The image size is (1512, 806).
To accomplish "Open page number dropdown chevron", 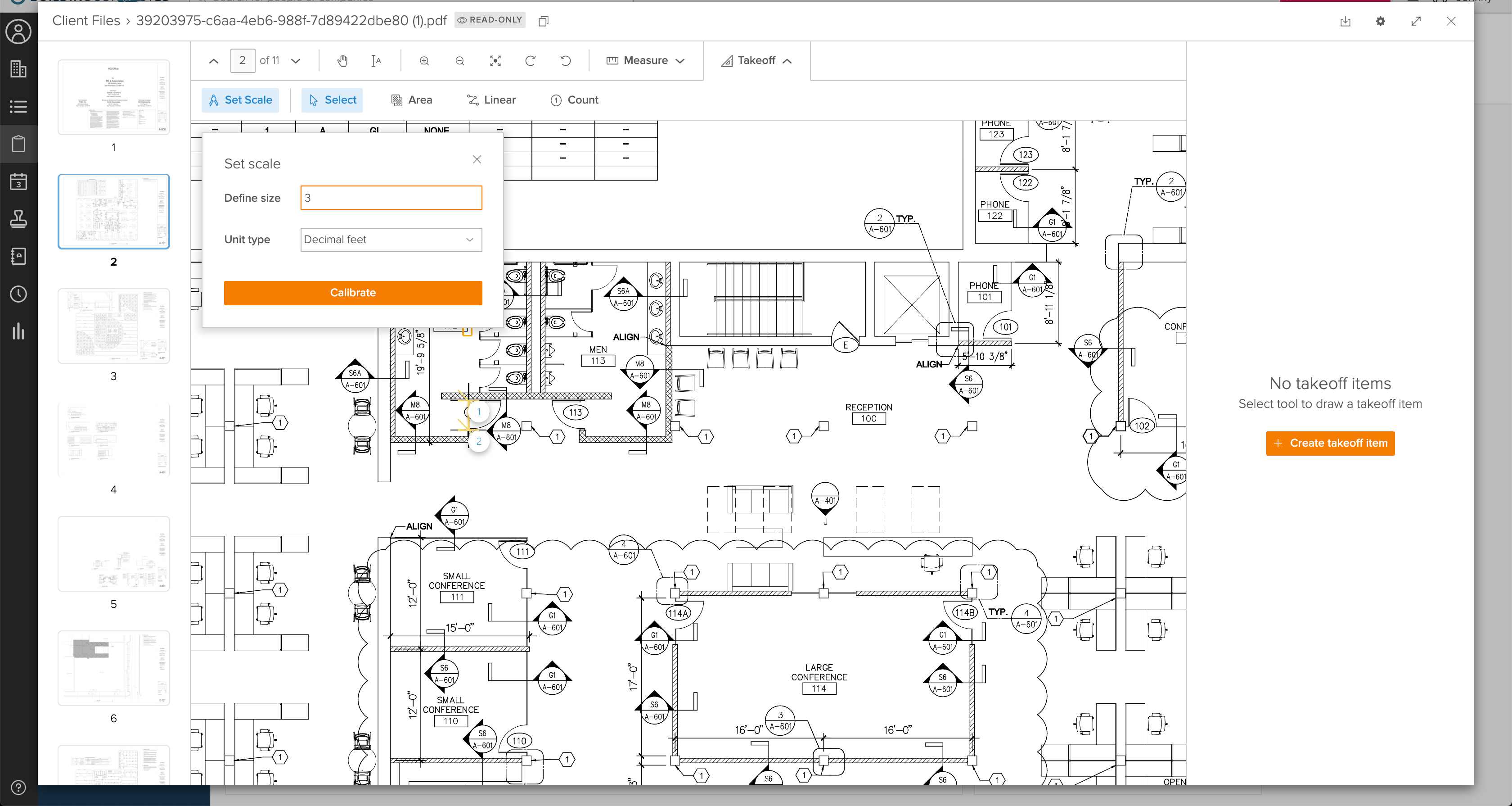I will pyautogui.click(x=296, y=60).
